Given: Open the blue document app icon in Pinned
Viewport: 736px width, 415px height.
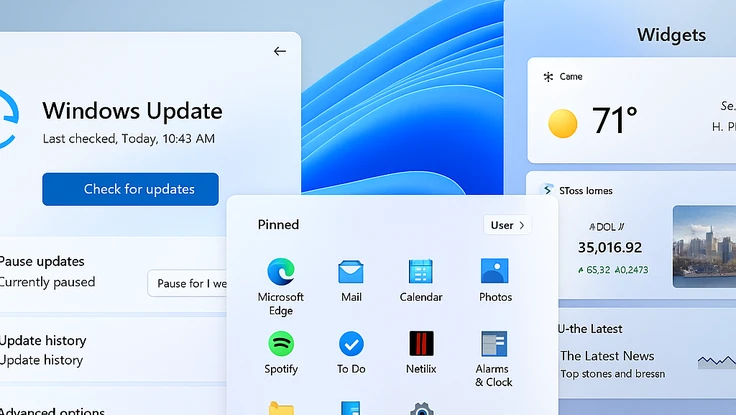Looking at the screenshot, I should pyautogui.click(x=351, y=408).
